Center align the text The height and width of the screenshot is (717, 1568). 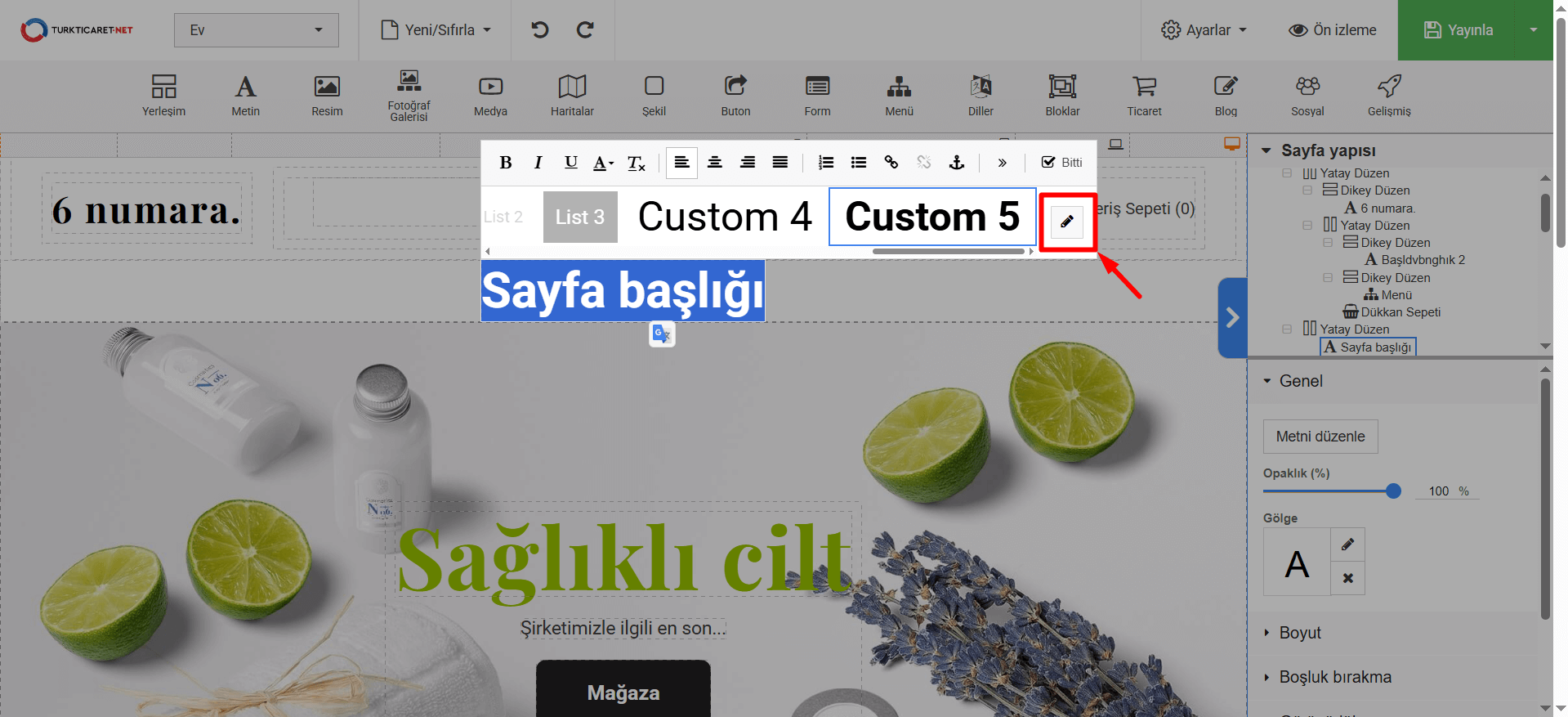[715, 163]
